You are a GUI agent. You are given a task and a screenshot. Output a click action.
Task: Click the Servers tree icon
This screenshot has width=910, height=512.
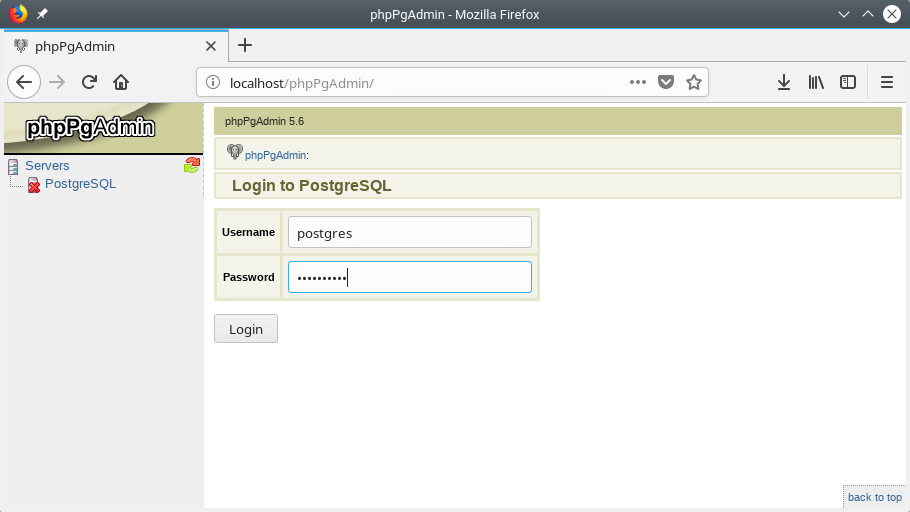click(x=13, y=166)
